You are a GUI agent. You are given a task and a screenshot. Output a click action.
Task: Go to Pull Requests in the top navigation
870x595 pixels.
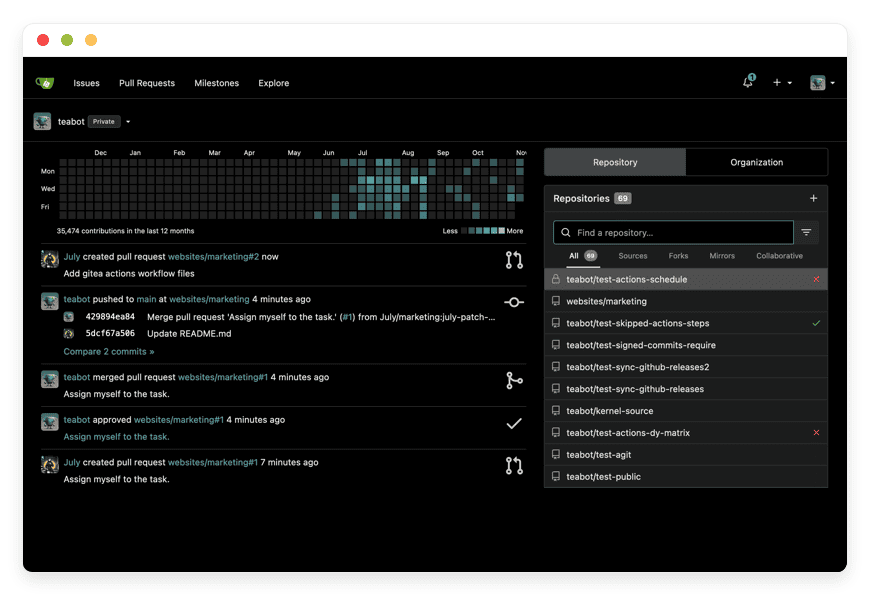click(147, 83)
